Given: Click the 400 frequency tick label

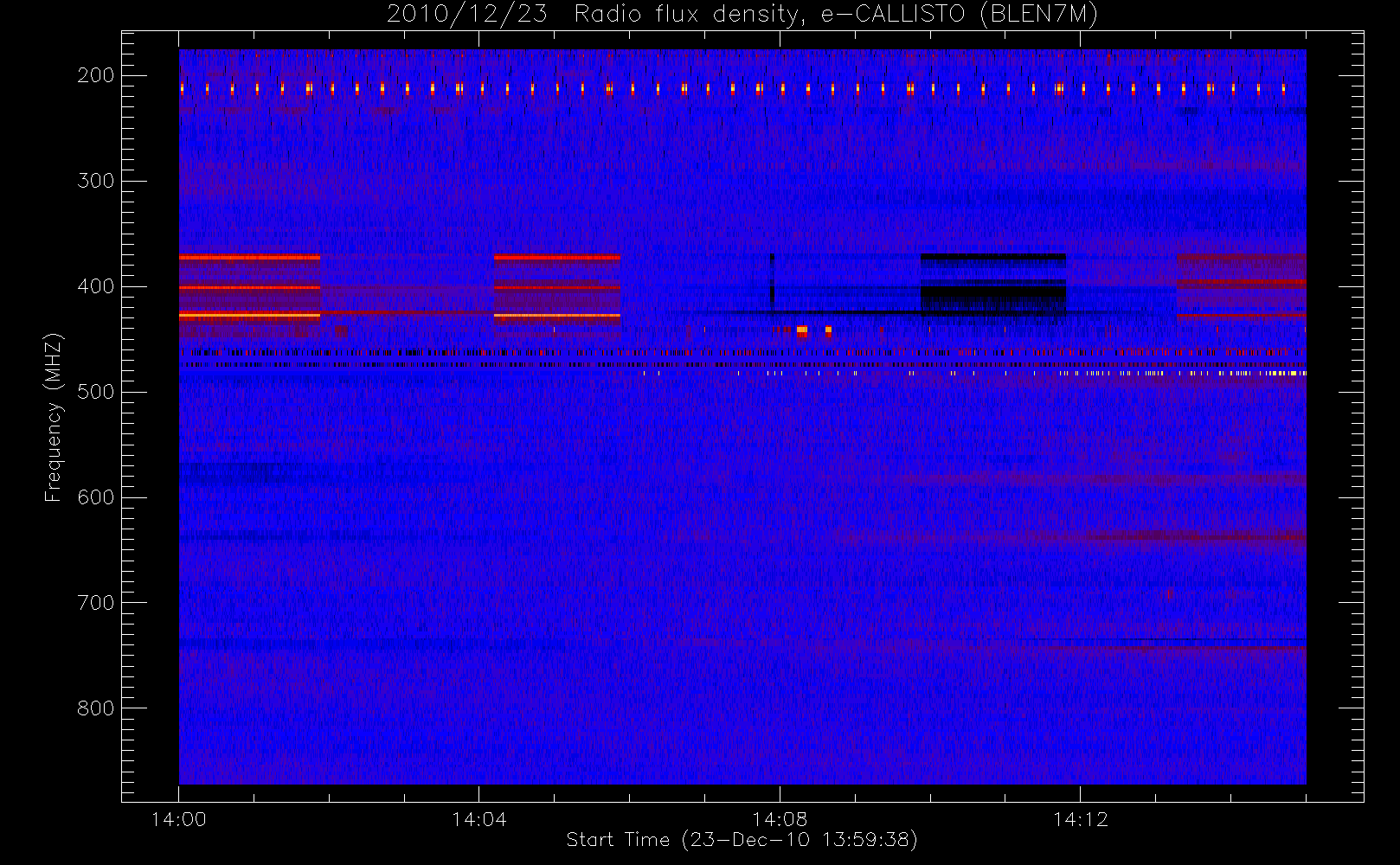Looking at the screenshot, I should pyautogui.click(x=96, y=286).
